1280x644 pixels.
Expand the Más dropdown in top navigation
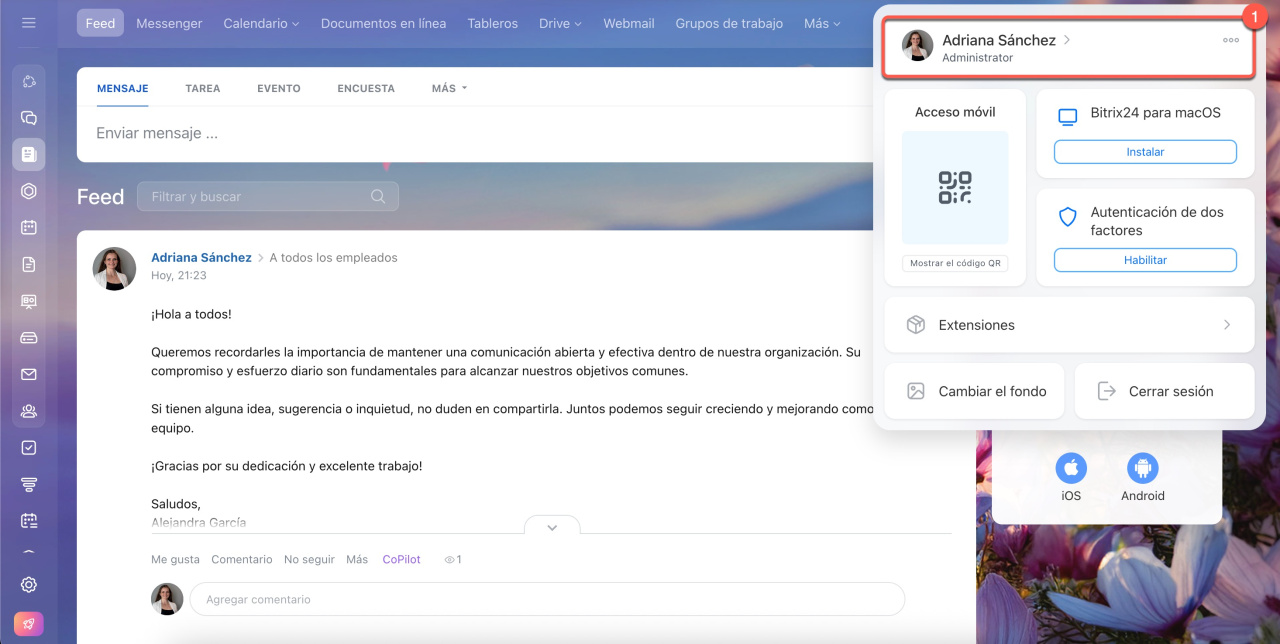pos(822,23)
